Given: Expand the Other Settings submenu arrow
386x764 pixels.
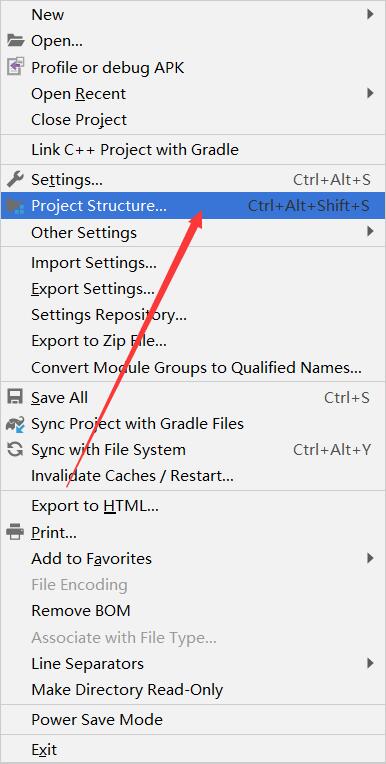Looking at the screenshot, I should click(x=370, y=232).
